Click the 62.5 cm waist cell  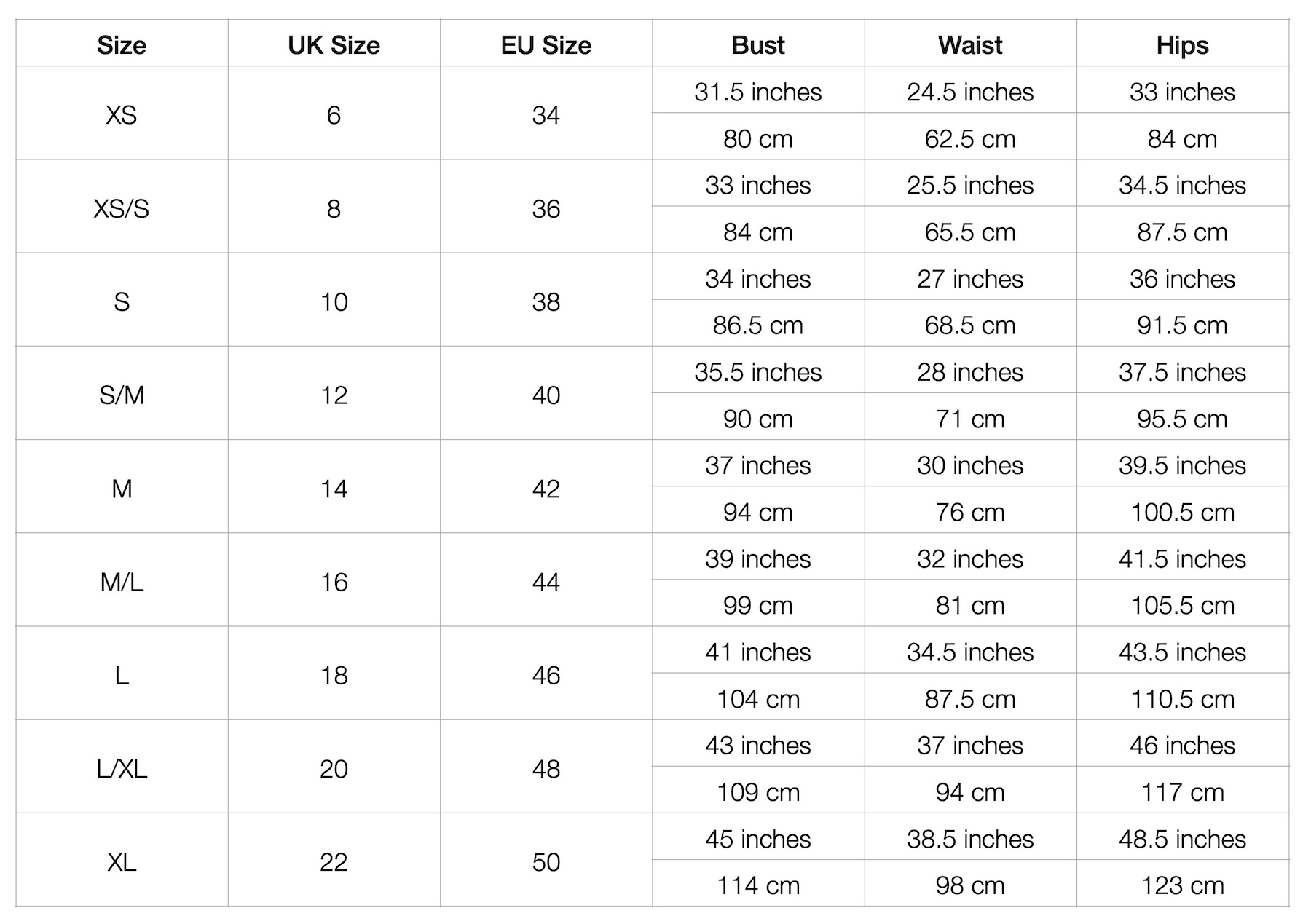(970, 139)
